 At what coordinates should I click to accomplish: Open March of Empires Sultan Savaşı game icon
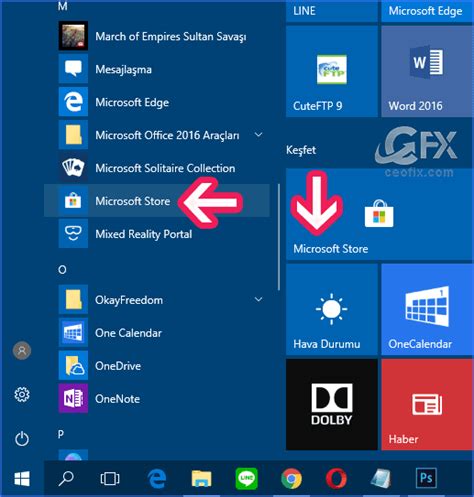[x=73, y=36]
